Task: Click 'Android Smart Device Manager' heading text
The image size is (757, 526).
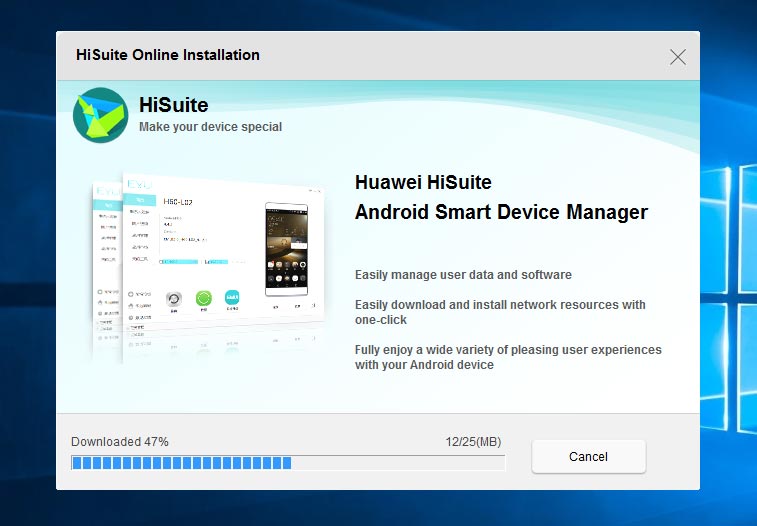Action: point(501,212)
